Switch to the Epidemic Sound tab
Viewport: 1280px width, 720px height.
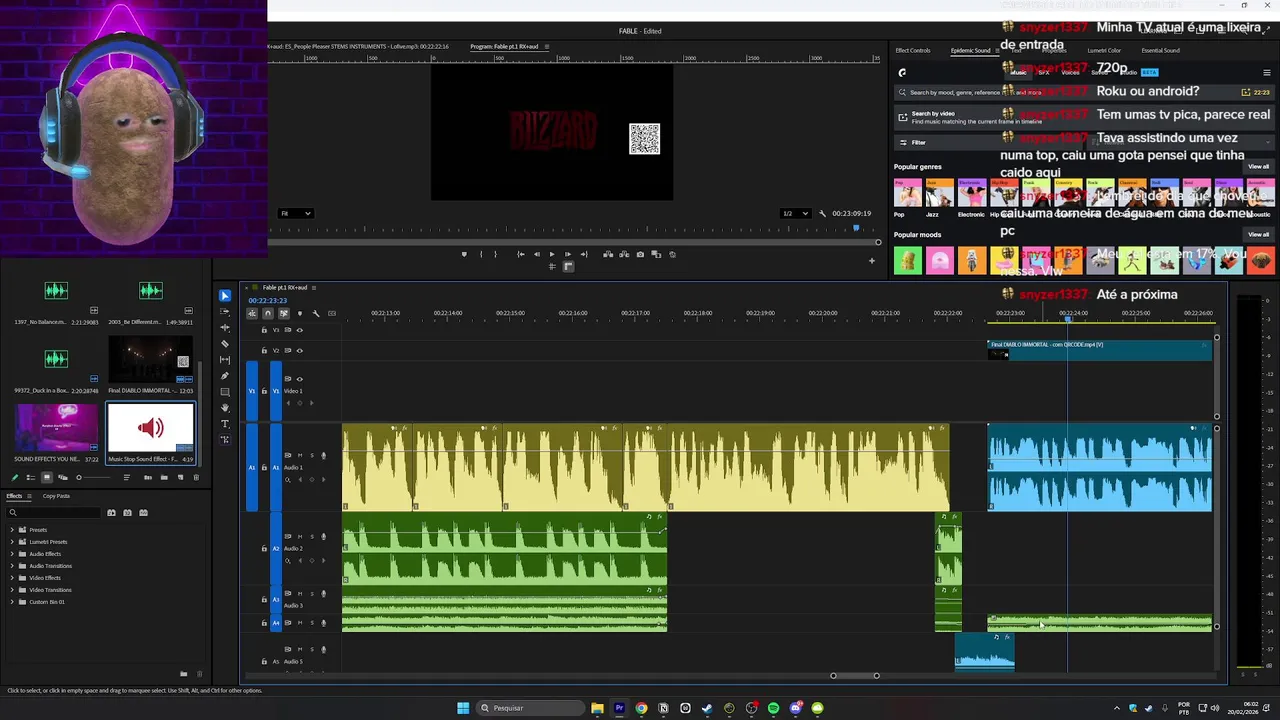tap(971, 50)
